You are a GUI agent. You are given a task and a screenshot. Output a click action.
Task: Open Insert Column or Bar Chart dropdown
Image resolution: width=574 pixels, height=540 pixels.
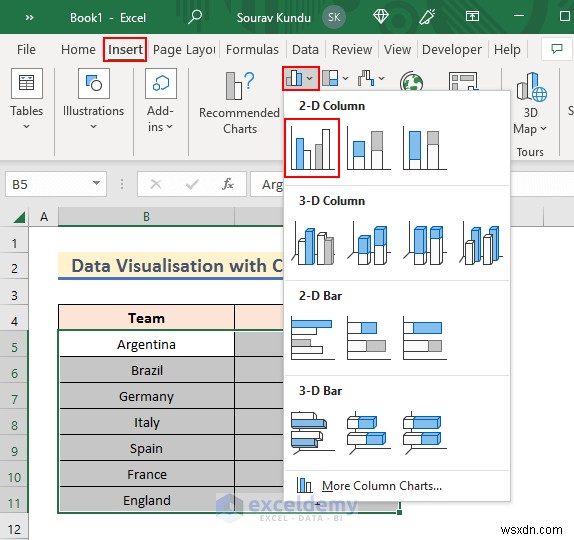click(x=301, y=78)
